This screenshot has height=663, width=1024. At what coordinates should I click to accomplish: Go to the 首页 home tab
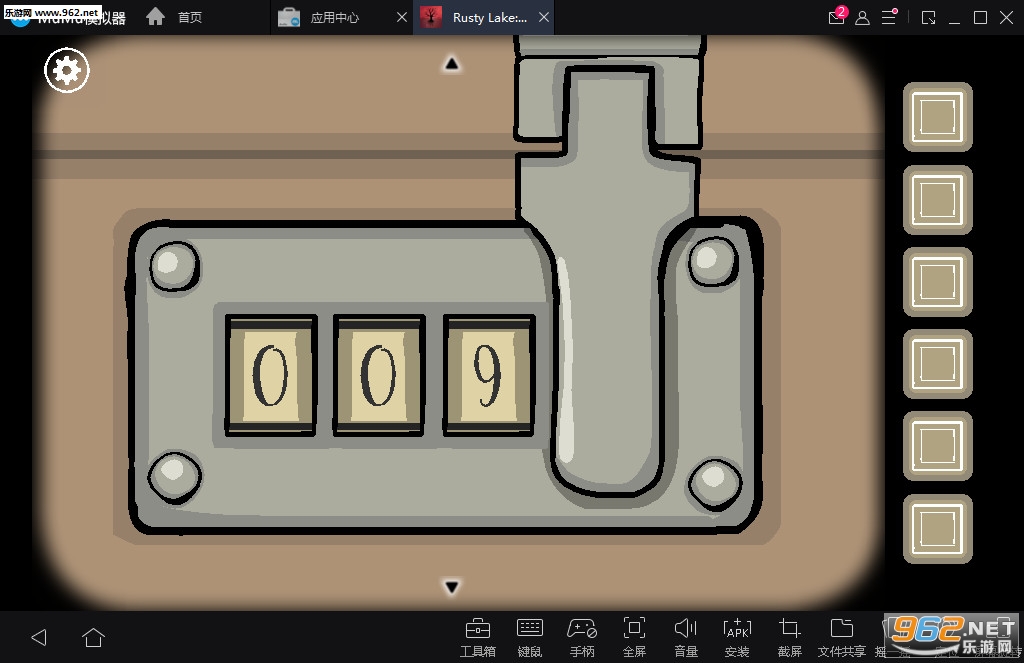[189, 18]
